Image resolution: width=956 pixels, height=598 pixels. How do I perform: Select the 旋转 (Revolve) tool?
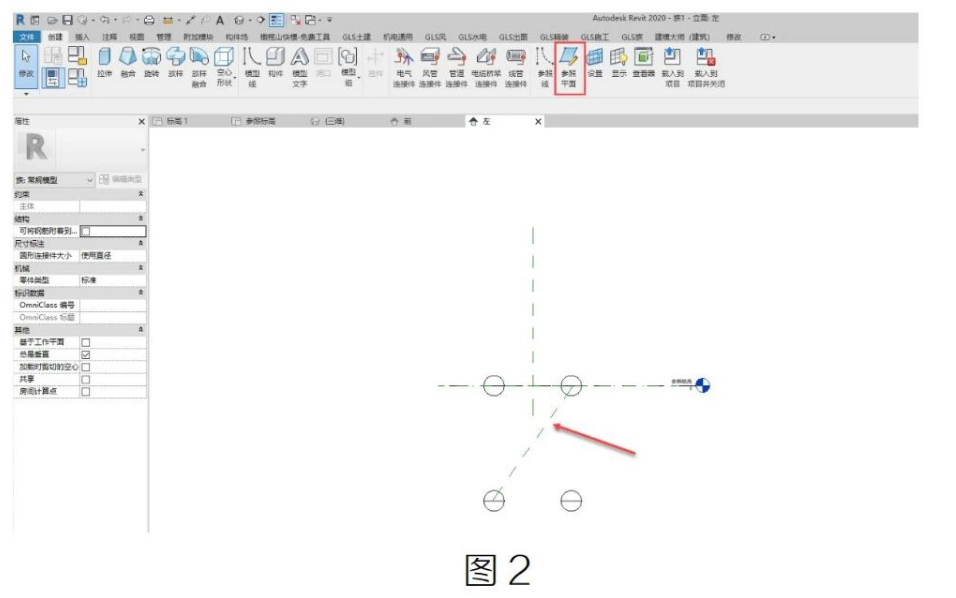pos(151,63)
